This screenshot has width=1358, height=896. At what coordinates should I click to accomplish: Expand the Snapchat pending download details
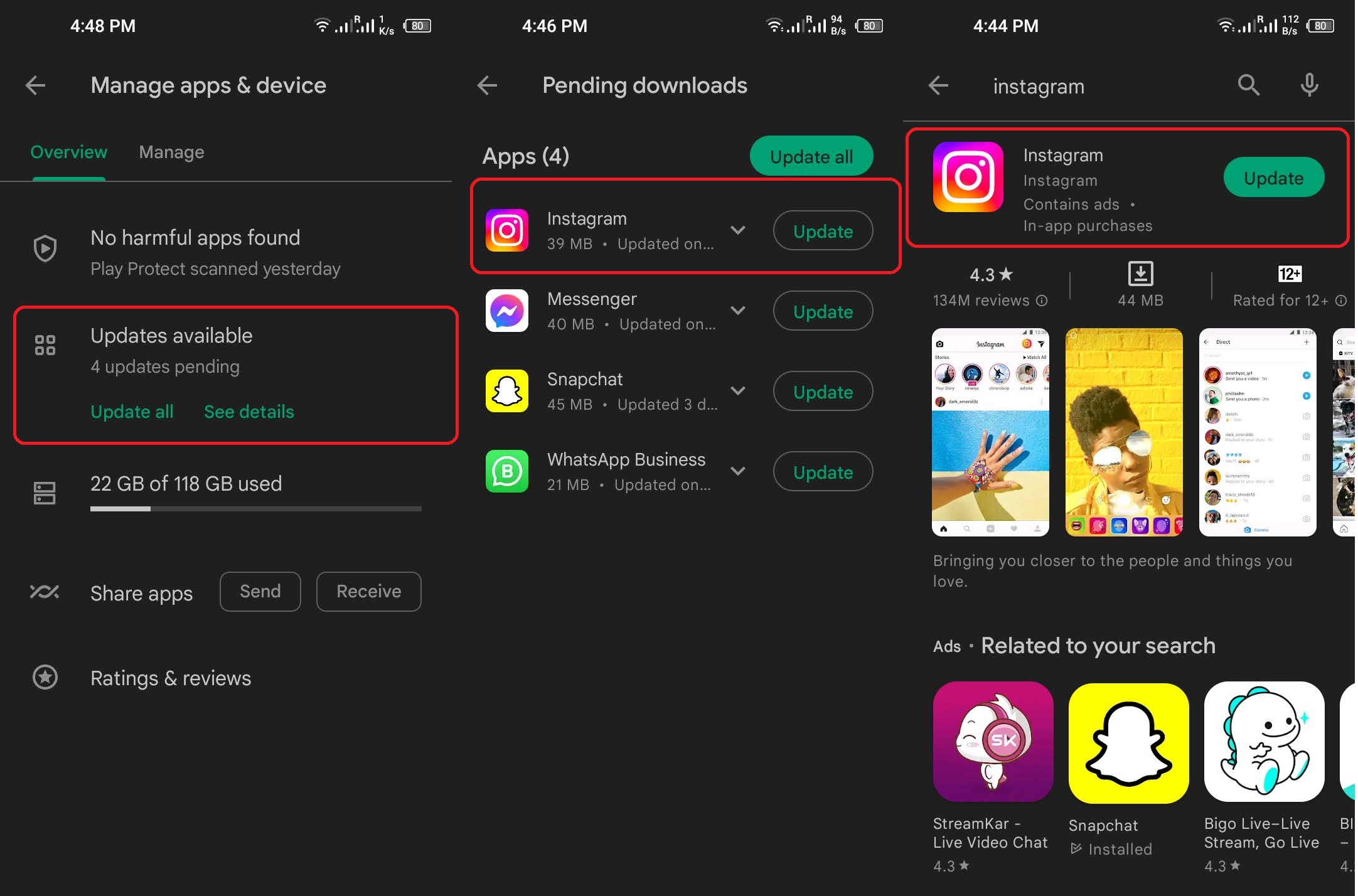coord(736,392)
